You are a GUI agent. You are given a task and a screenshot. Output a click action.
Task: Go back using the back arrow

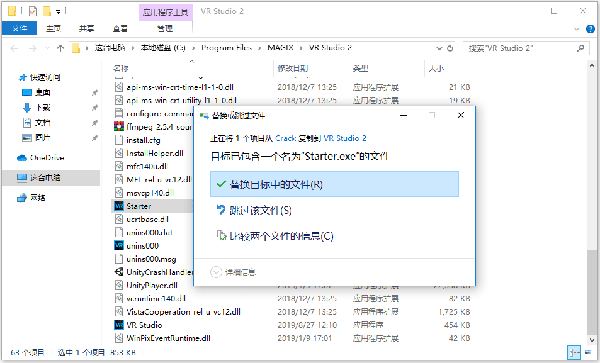tap(15, 48)
